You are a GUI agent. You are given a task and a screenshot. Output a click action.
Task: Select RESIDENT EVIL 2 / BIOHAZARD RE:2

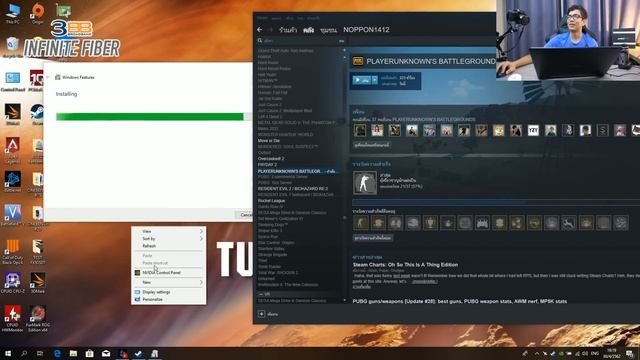[x=293, y=189]
